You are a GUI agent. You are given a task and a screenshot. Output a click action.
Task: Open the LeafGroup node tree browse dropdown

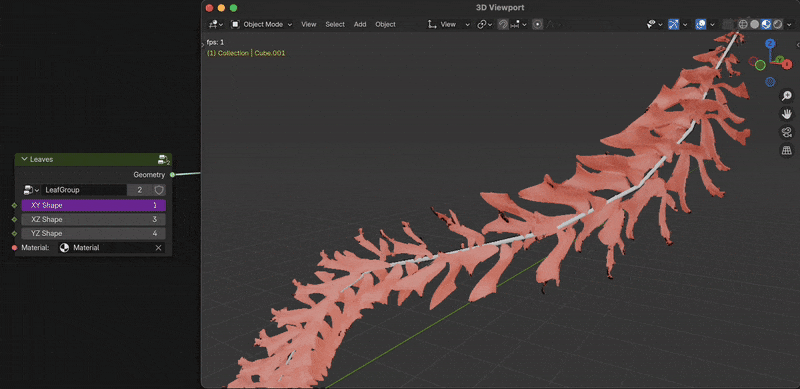pos(31,190)
